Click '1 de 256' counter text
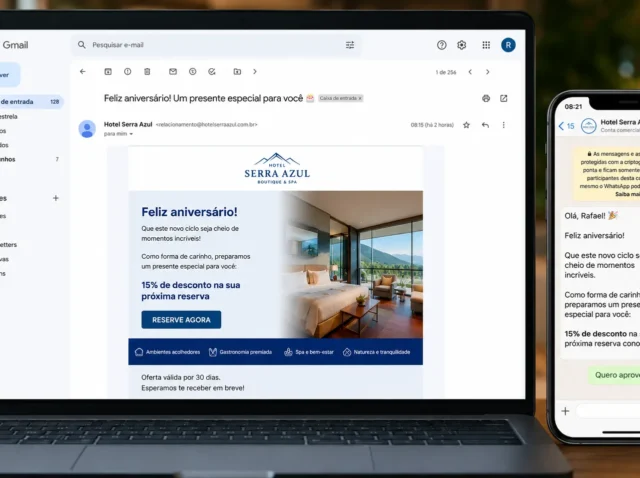Screen dimensions: 640x478 click(x=446, y=72)
